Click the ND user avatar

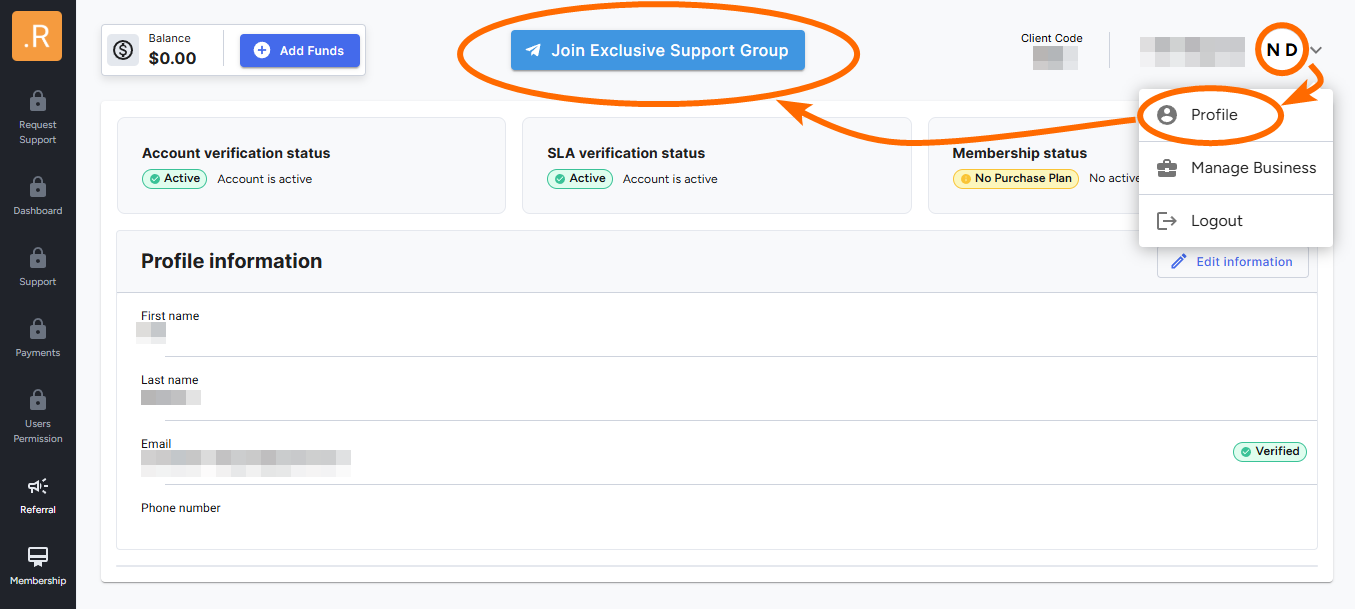point(1282,50)
